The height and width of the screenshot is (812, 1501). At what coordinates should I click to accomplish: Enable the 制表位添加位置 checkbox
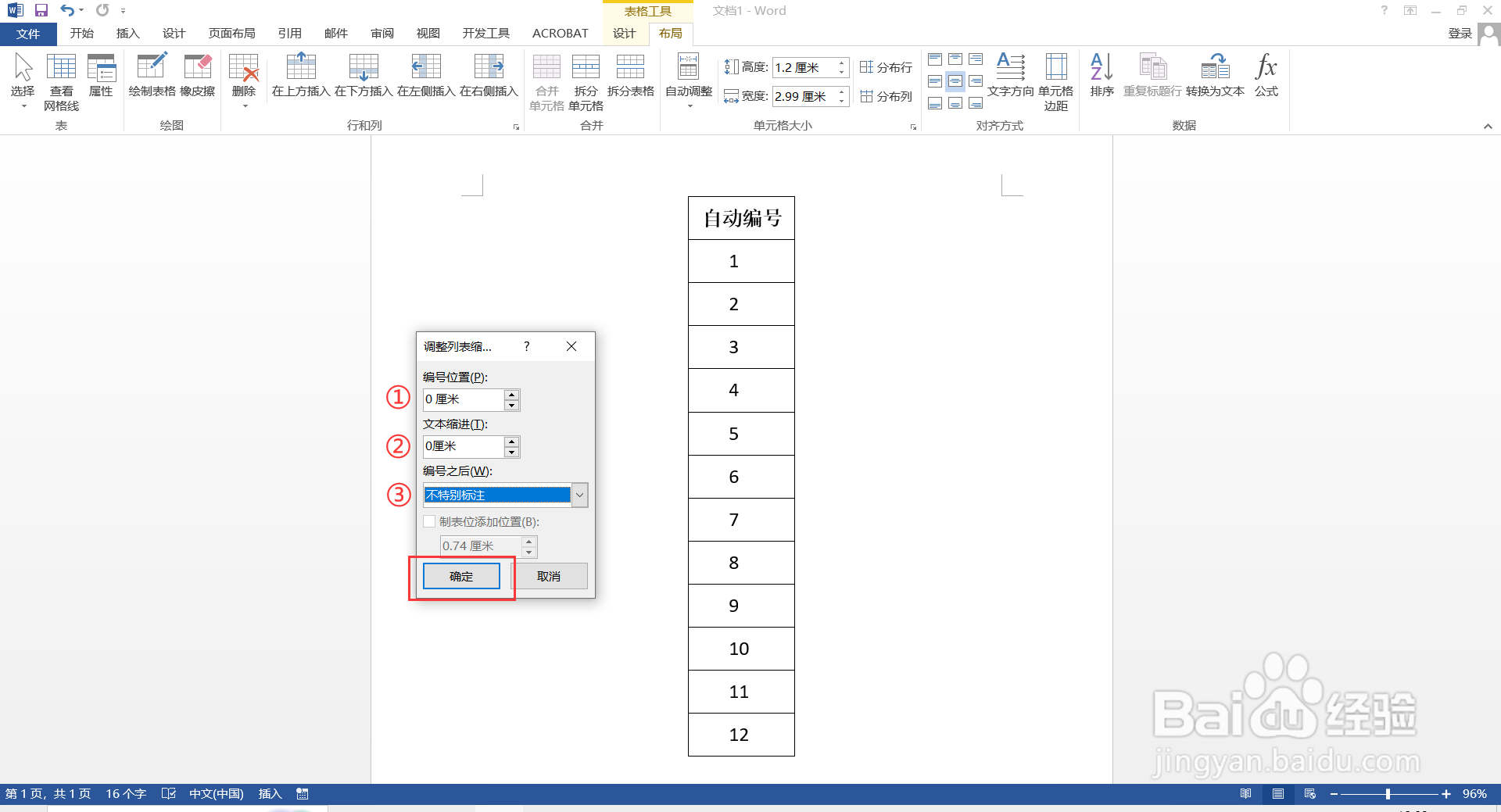click(429, 521)
